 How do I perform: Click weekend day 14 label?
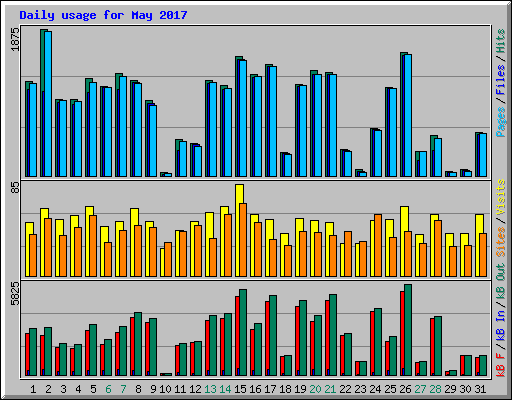point(225,389)
